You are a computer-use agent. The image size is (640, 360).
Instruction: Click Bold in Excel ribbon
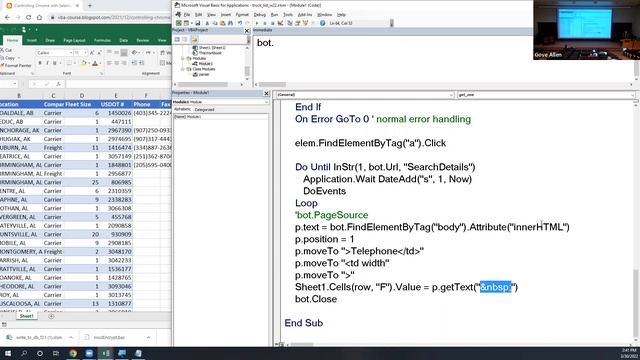40,63
